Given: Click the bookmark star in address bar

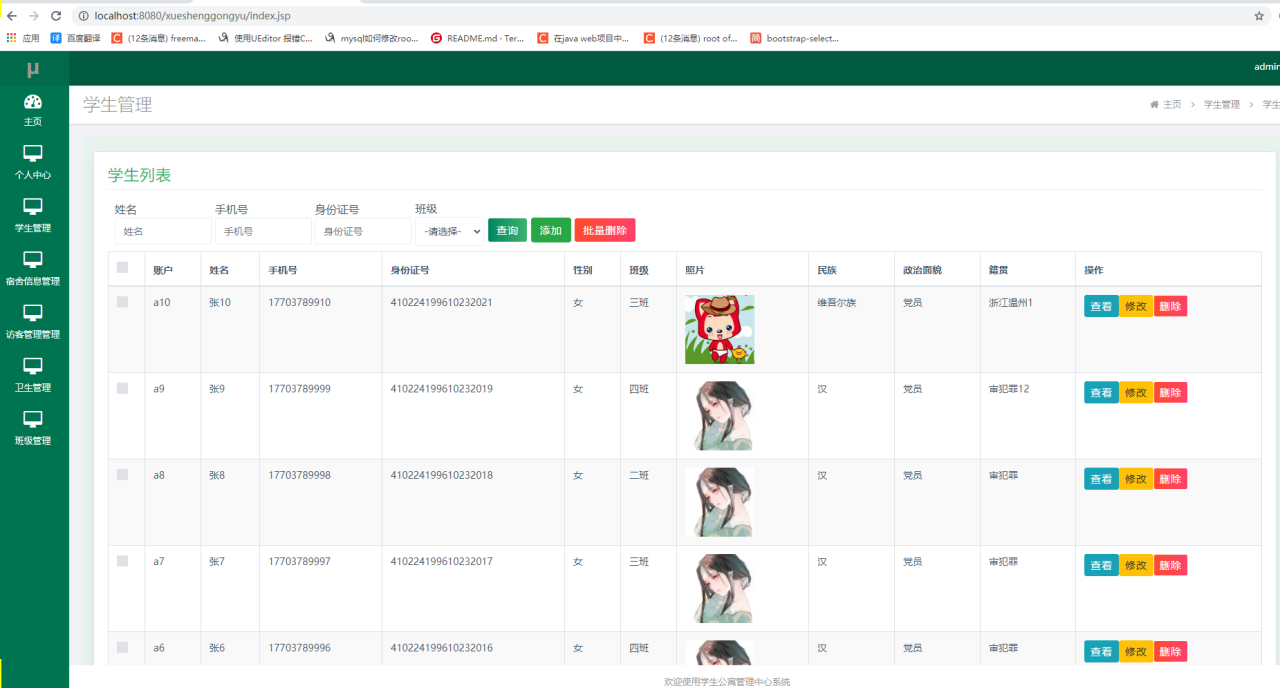Looking at the screenshot, I should tap(1258, 15).
